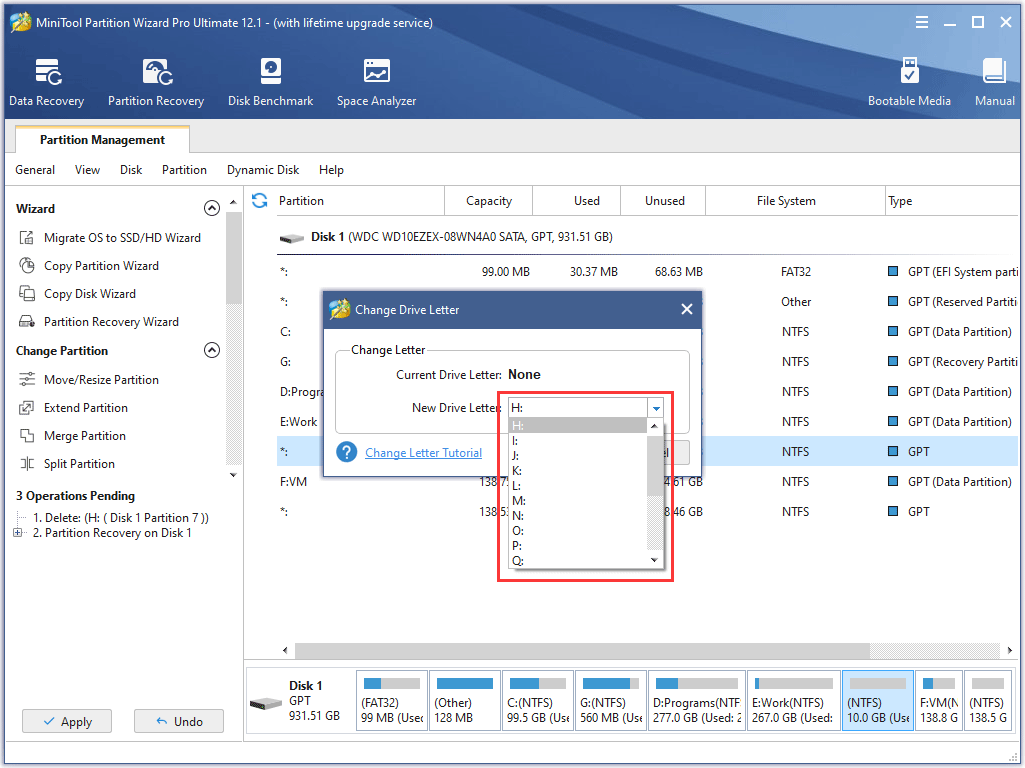Select drive letter K: from the list
1025x768 pixels.
pos(577,471)
